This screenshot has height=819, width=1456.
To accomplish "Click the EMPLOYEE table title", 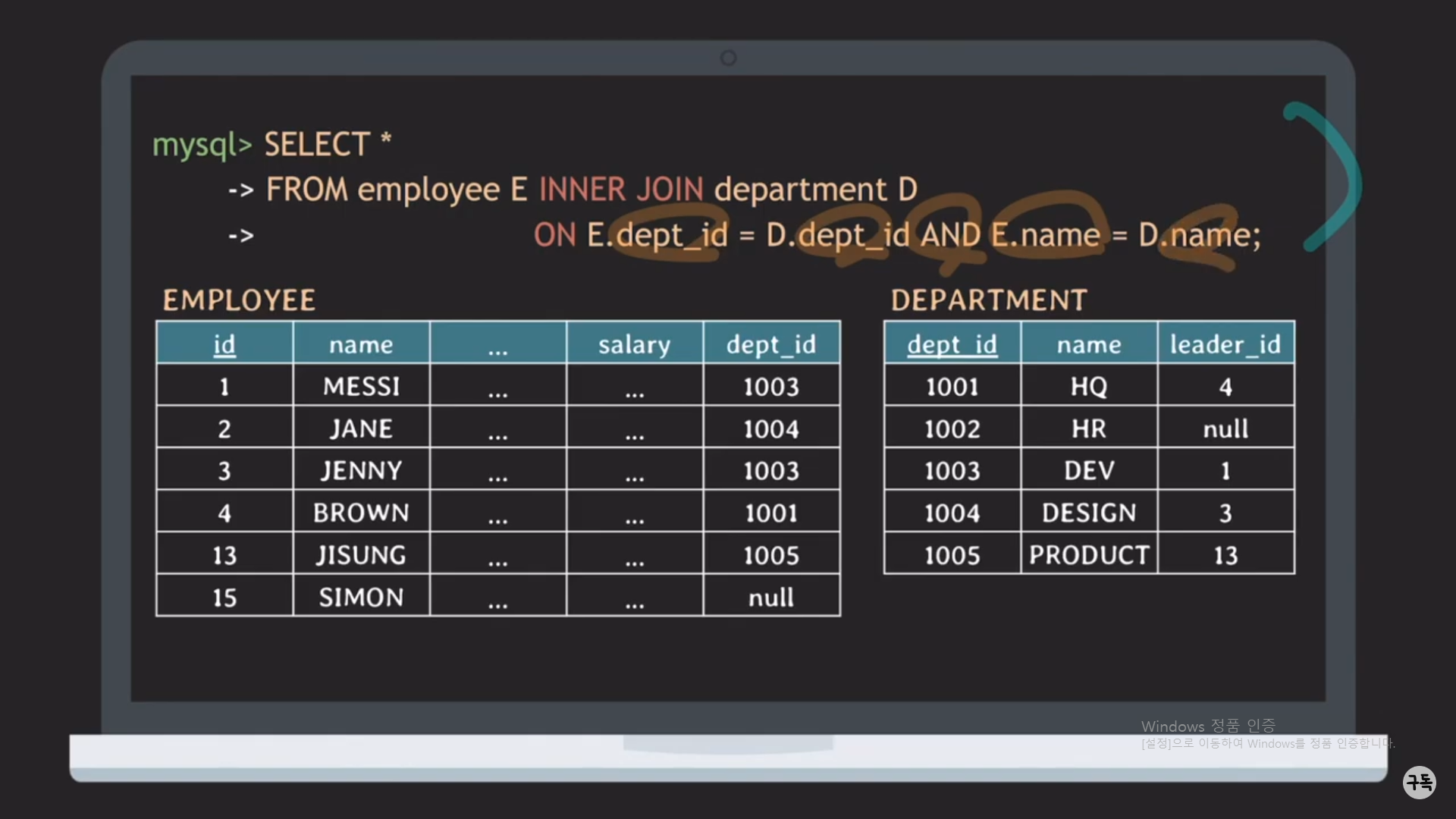I will pyautogui.click(x=239, y=300).
